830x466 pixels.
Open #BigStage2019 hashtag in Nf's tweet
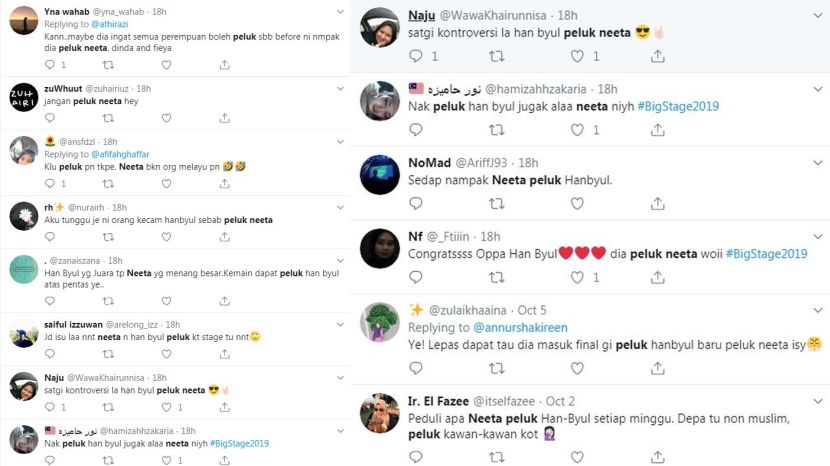(766, 254)
